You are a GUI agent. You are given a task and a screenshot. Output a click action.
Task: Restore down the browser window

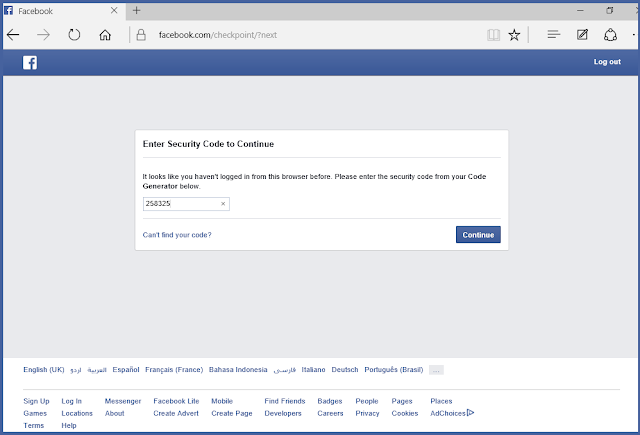click(x=609, y=11)
